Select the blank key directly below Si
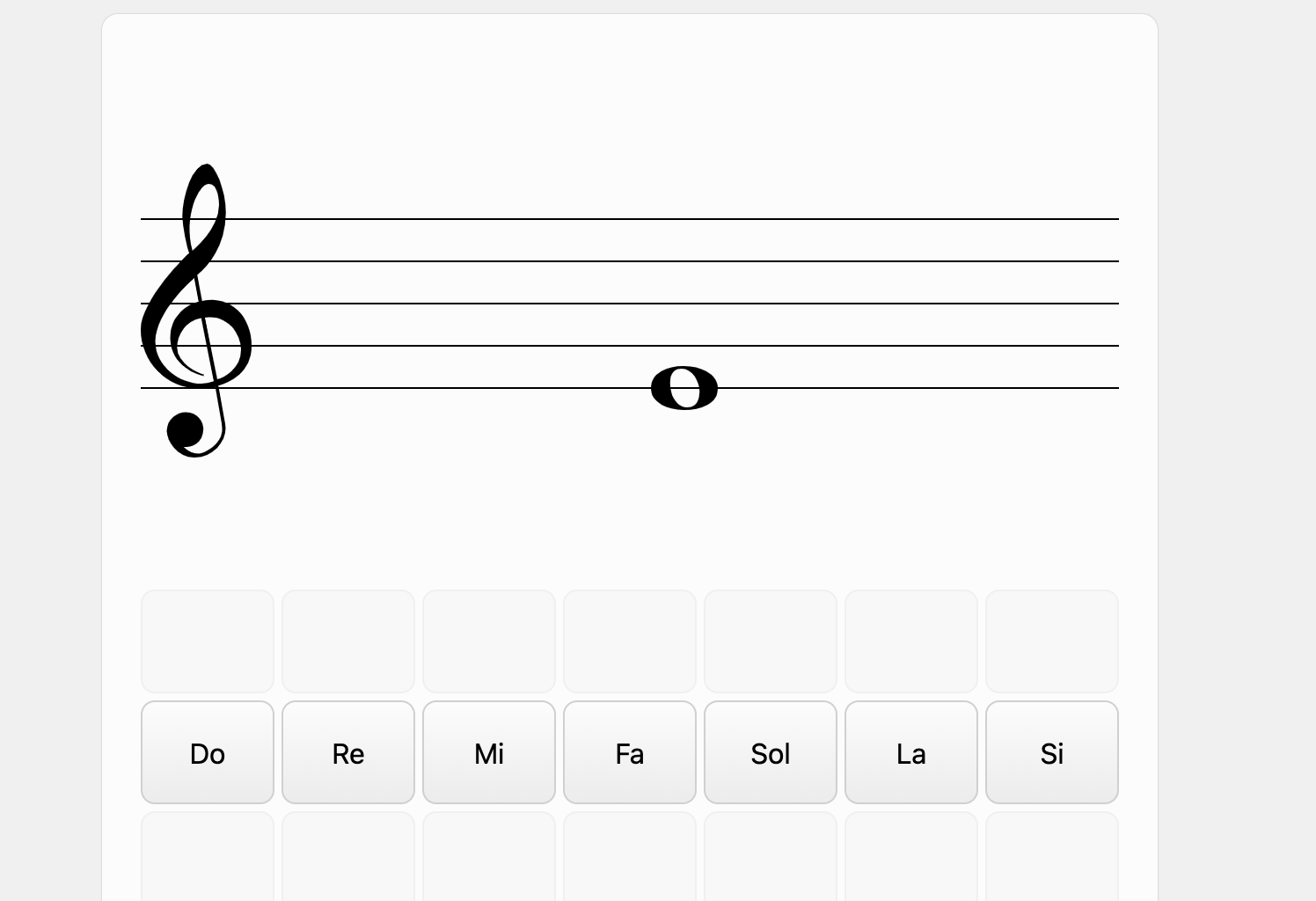The width and height of the screenshot is (1316, 901). pos(1052,857)
